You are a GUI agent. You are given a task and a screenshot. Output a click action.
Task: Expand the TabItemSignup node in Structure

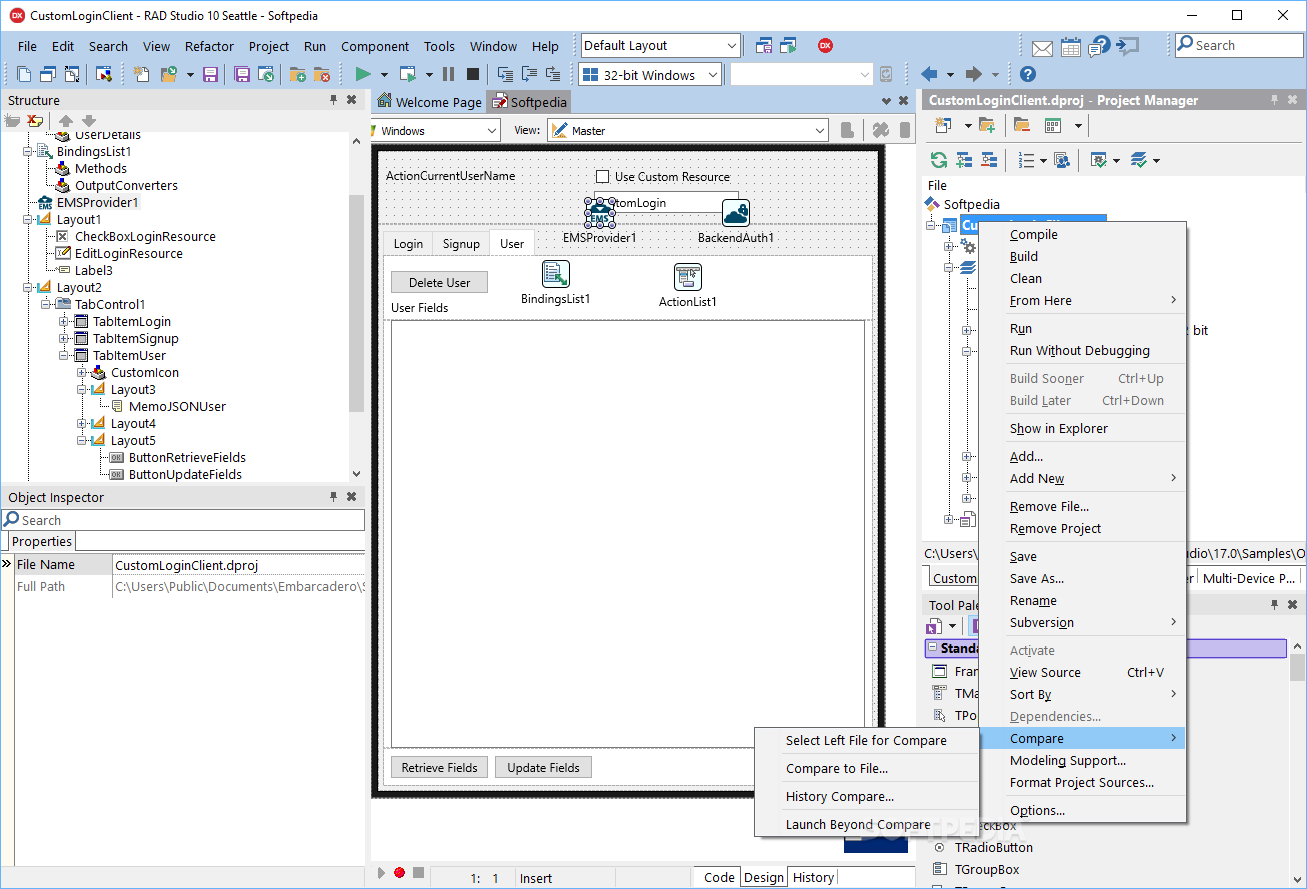click(x=65, y=338)
